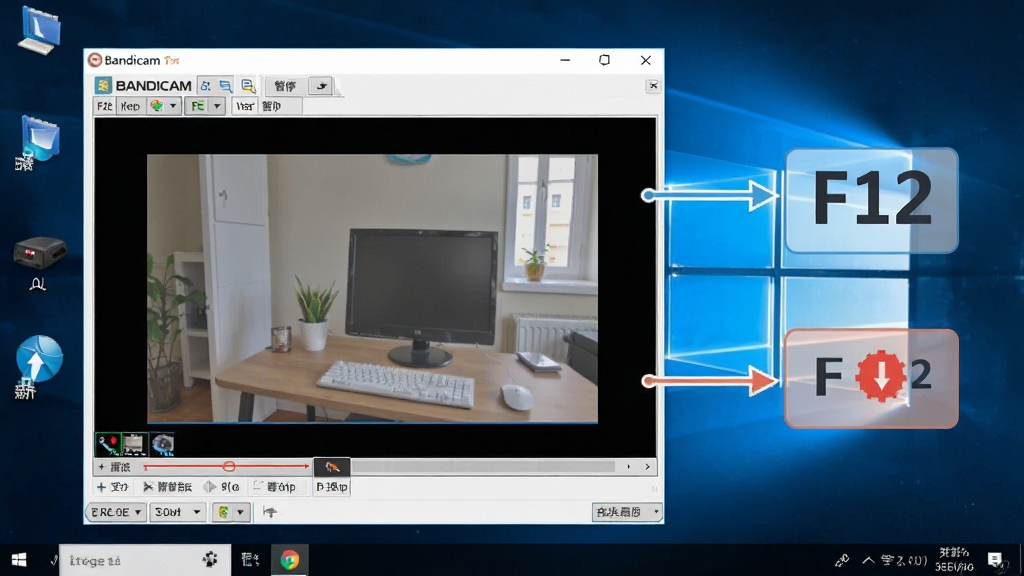This screenshot has width=1024, height=576.
Task: Click the first blue icon after BANDICAM
Action: [x=206, y=86]
